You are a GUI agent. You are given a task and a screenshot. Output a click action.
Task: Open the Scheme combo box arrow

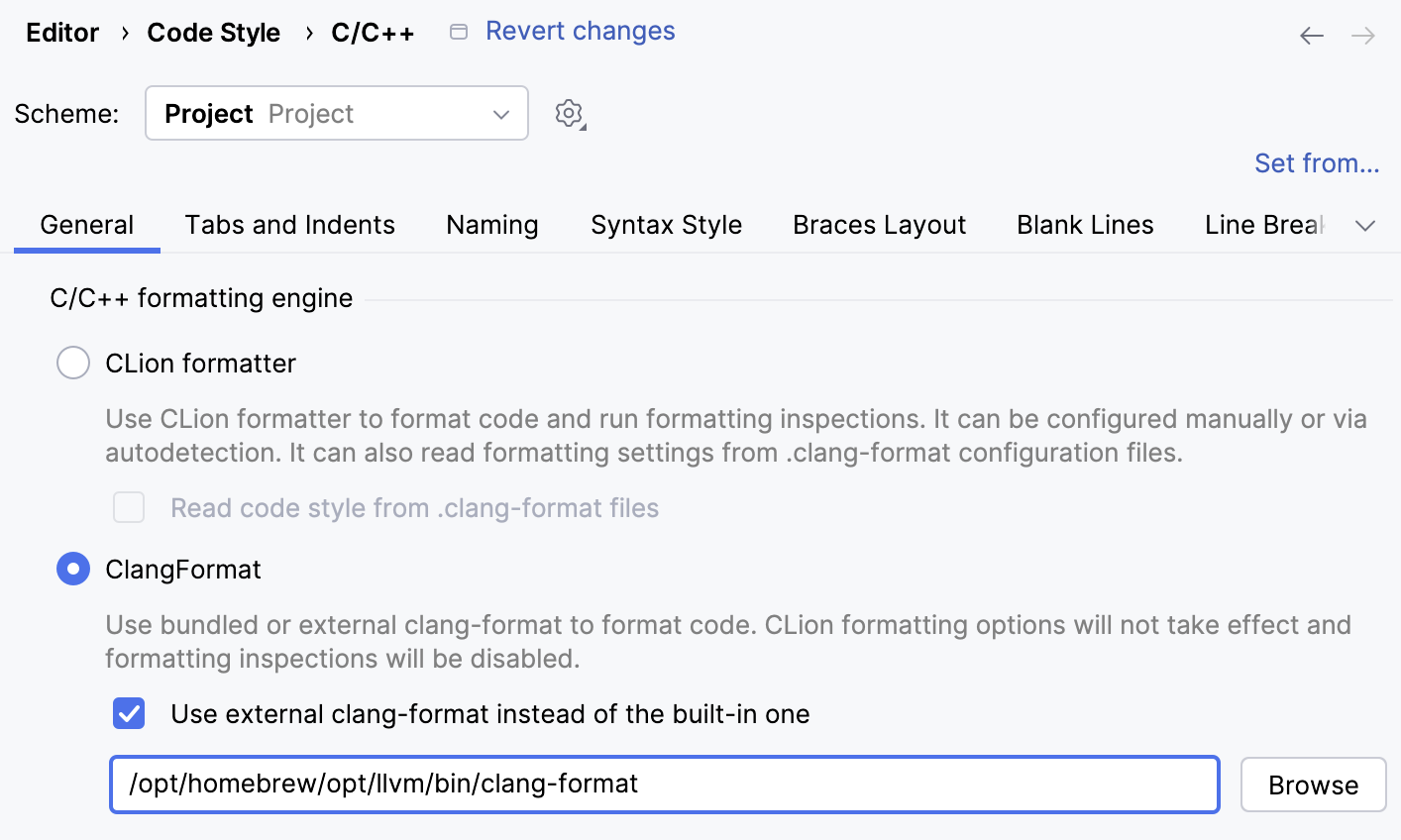click(500, 113)
